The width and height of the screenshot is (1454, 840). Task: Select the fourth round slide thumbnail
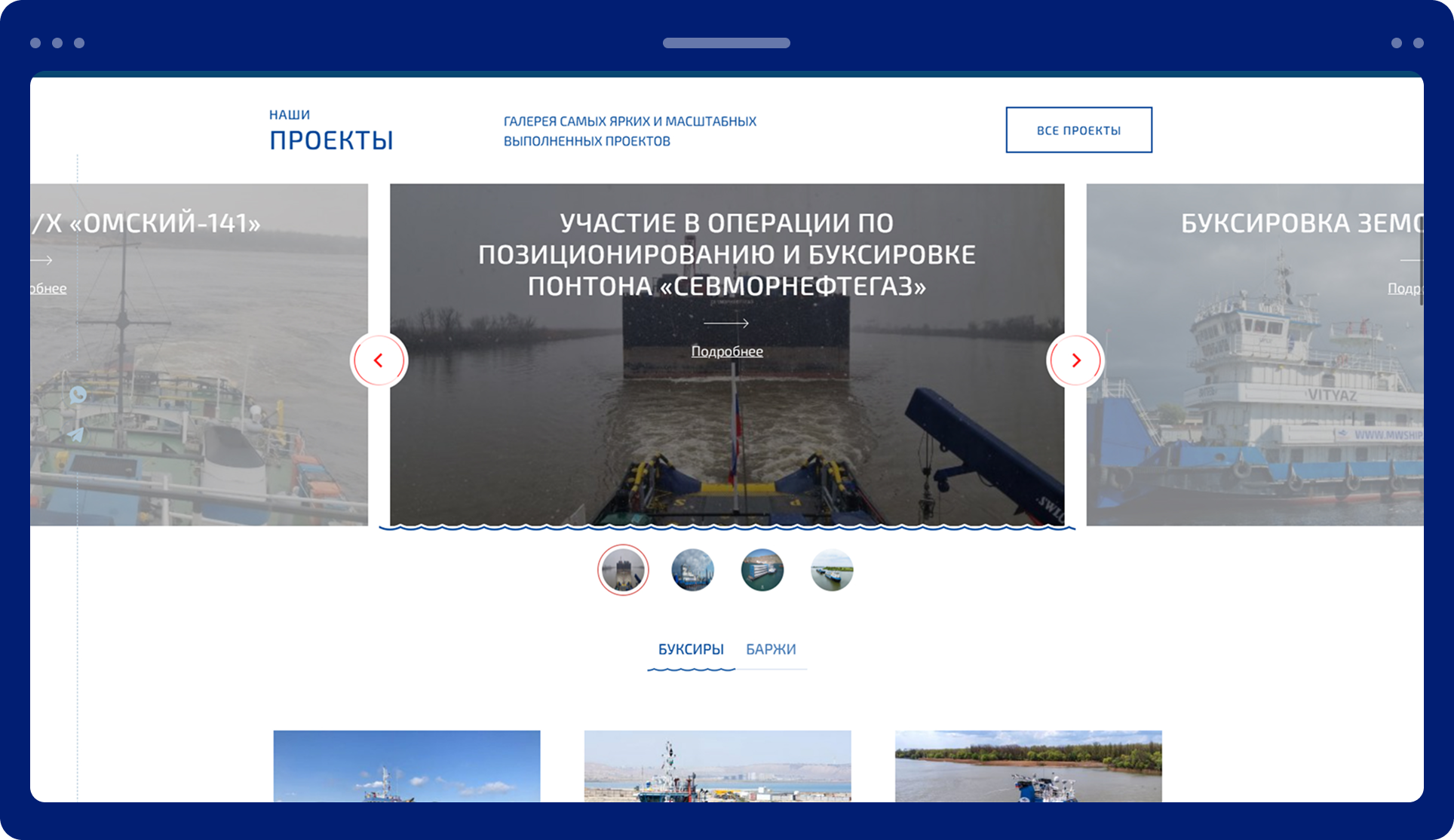(832, 570)
